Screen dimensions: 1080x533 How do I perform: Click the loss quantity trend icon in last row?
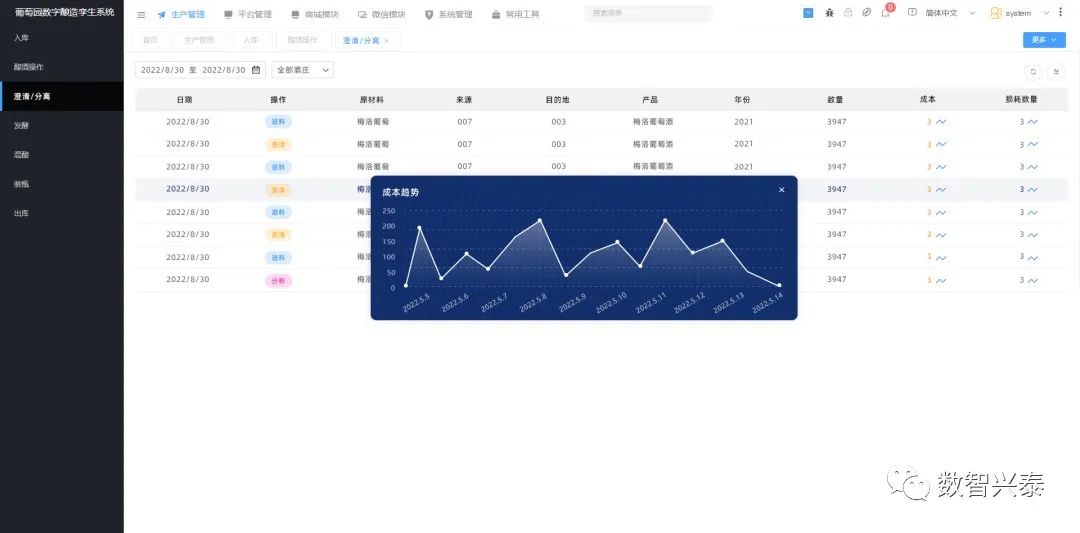[1033, 280]
